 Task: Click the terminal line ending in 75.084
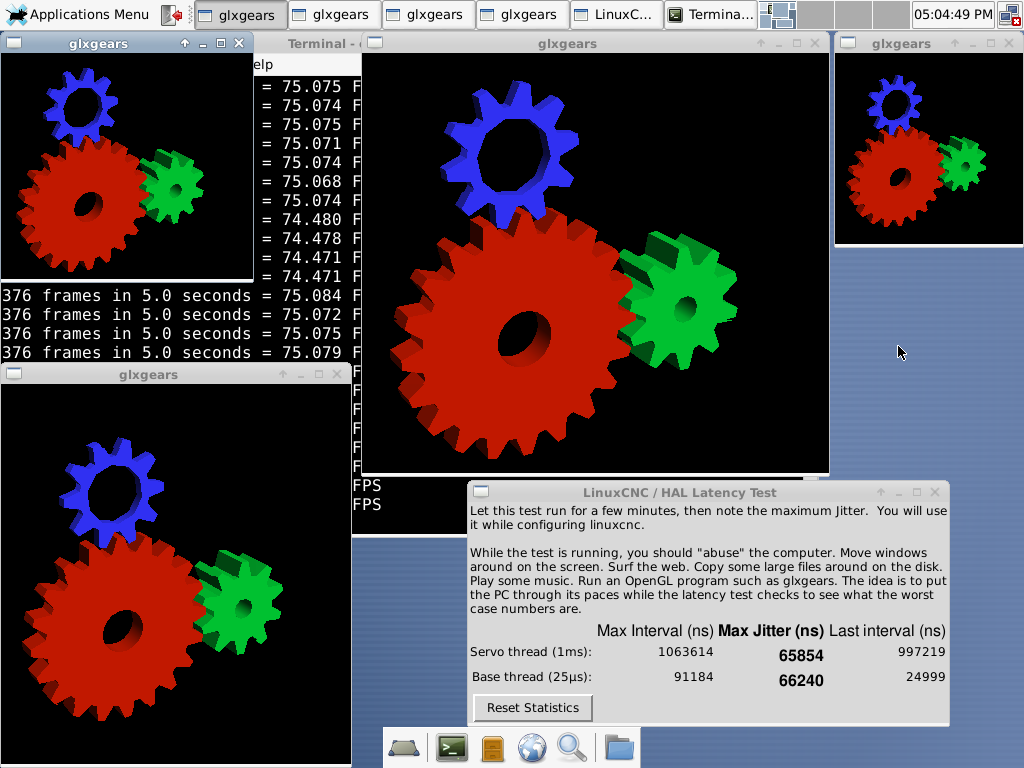[181, 296]
